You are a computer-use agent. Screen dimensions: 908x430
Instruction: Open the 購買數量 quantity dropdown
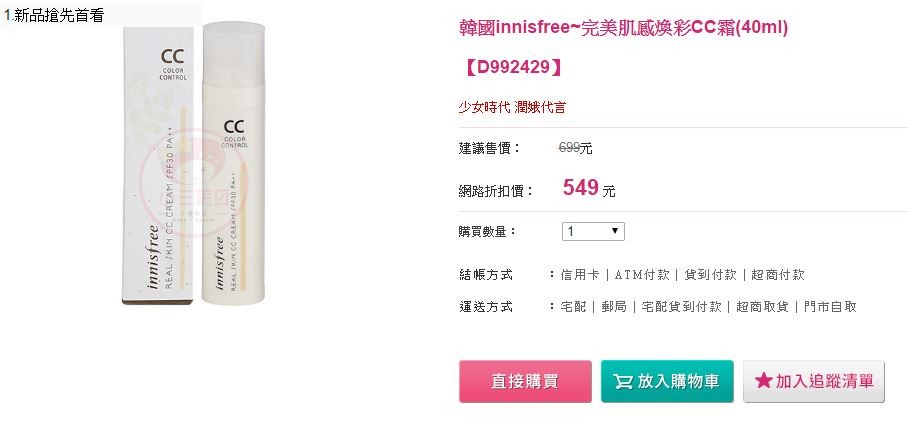(x=593, y=231)
